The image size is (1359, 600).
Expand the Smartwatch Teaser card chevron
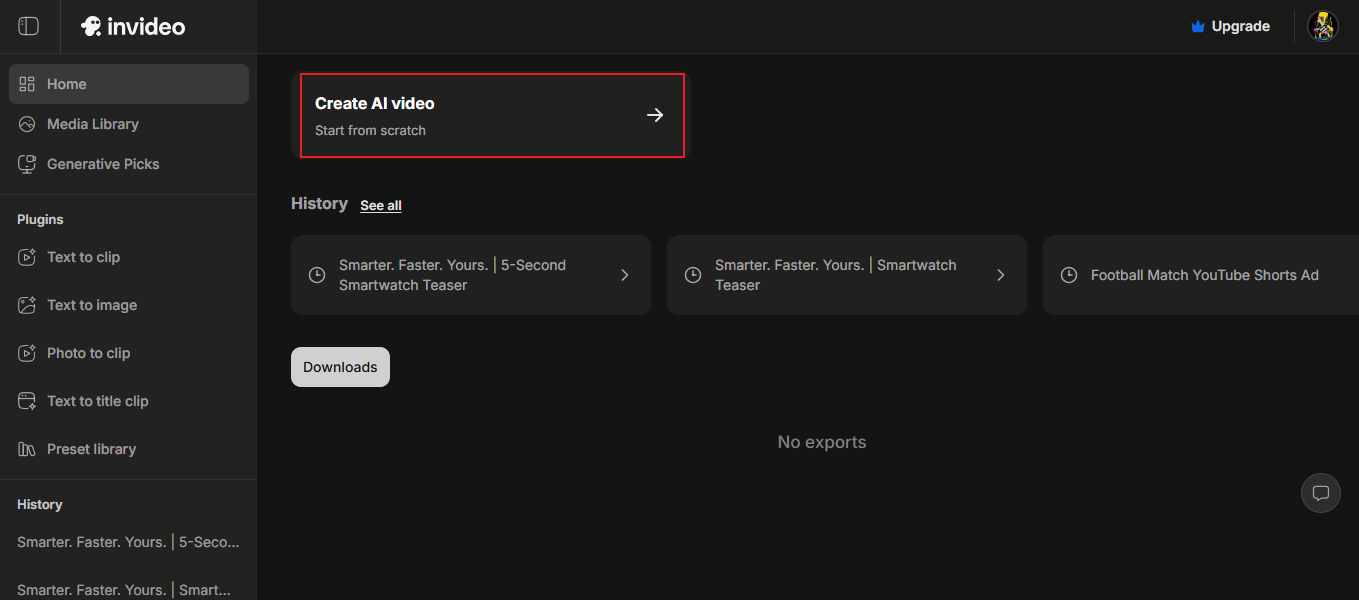tap(1001, 275)
